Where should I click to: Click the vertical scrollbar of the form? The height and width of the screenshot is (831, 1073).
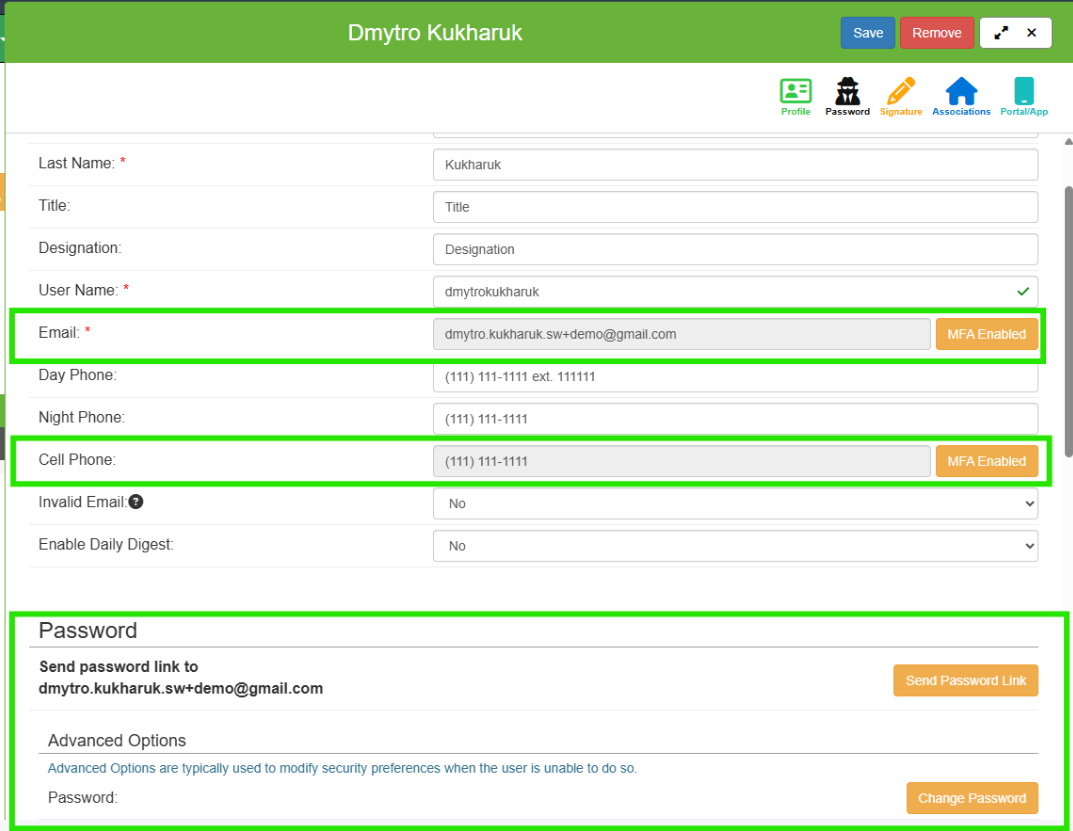pyautogui.click(x=1067, y=320)
